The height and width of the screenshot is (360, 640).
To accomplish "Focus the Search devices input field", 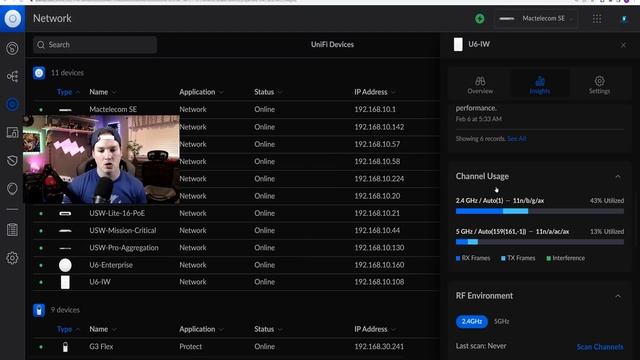I will tap(95, 45).
